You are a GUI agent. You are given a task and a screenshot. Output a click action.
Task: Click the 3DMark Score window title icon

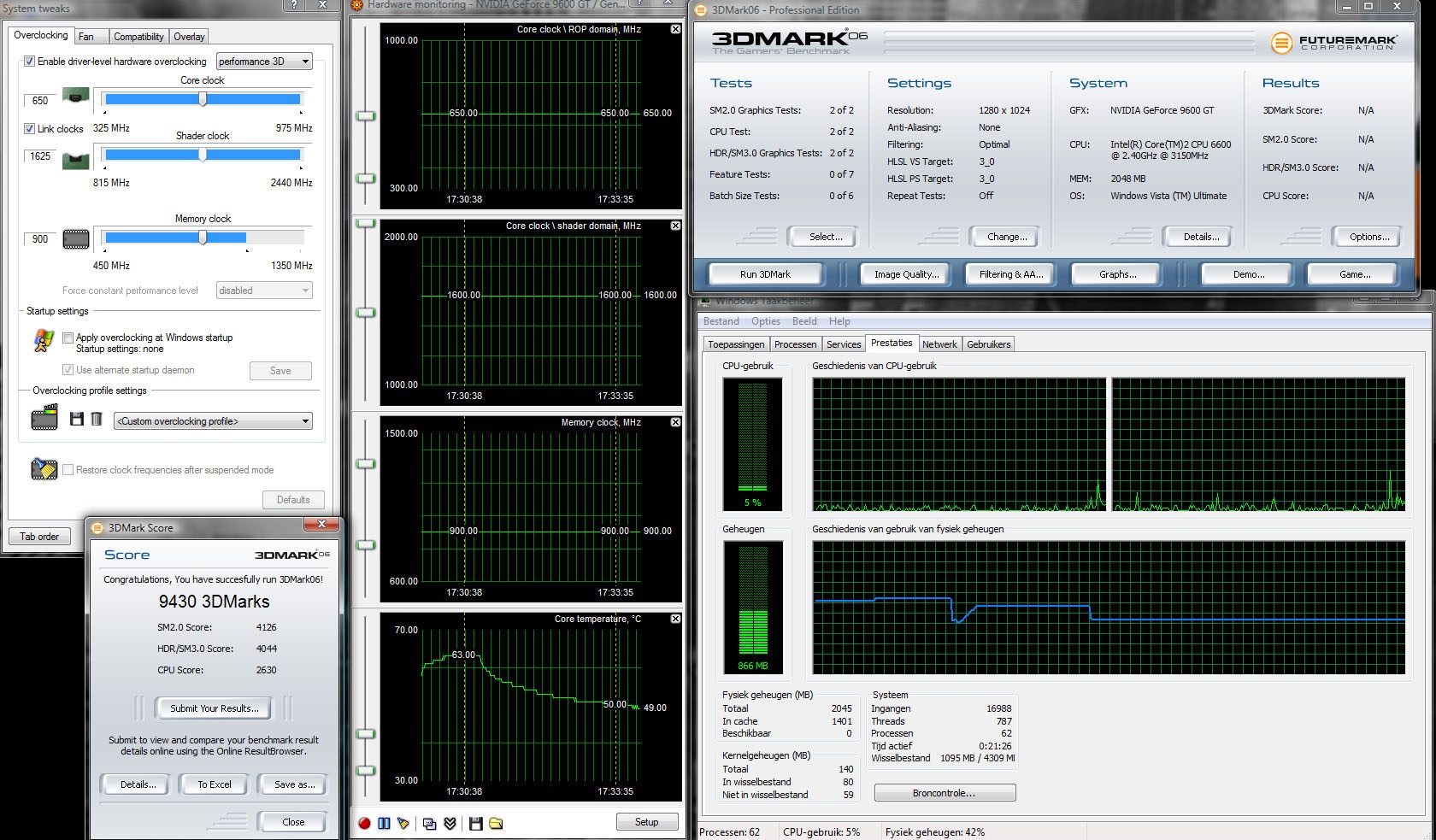[97, 528]
